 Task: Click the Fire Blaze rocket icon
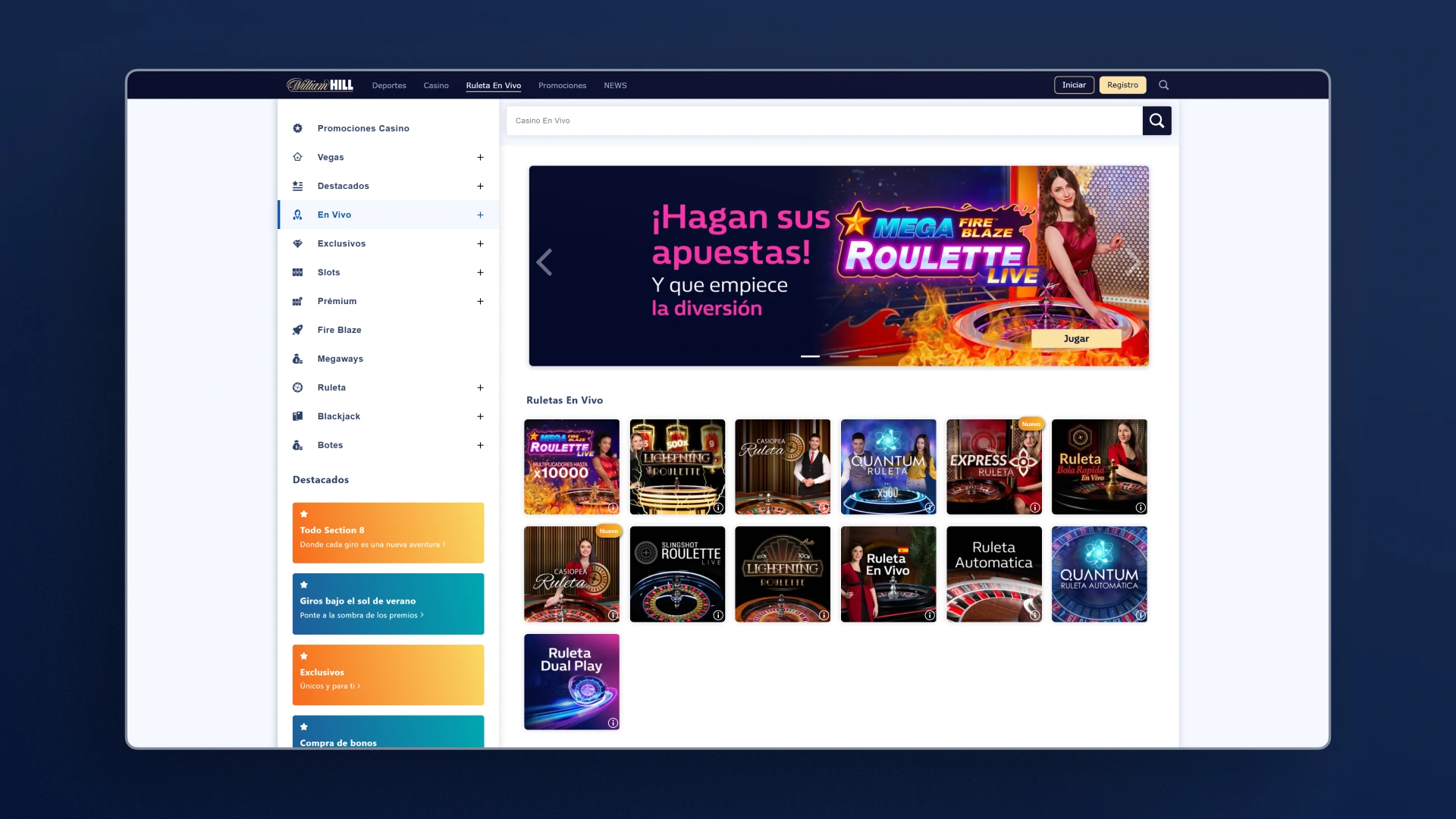(297, 330)
